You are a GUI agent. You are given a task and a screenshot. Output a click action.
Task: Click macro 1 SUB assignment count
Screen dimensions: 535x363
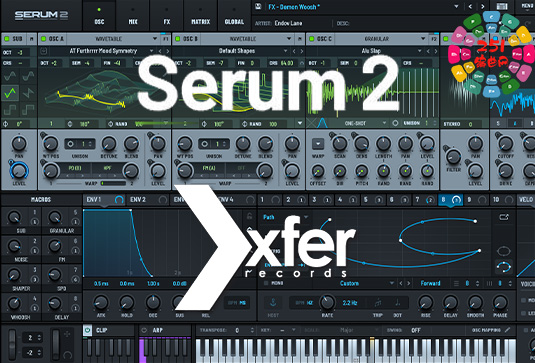(34, 222)
